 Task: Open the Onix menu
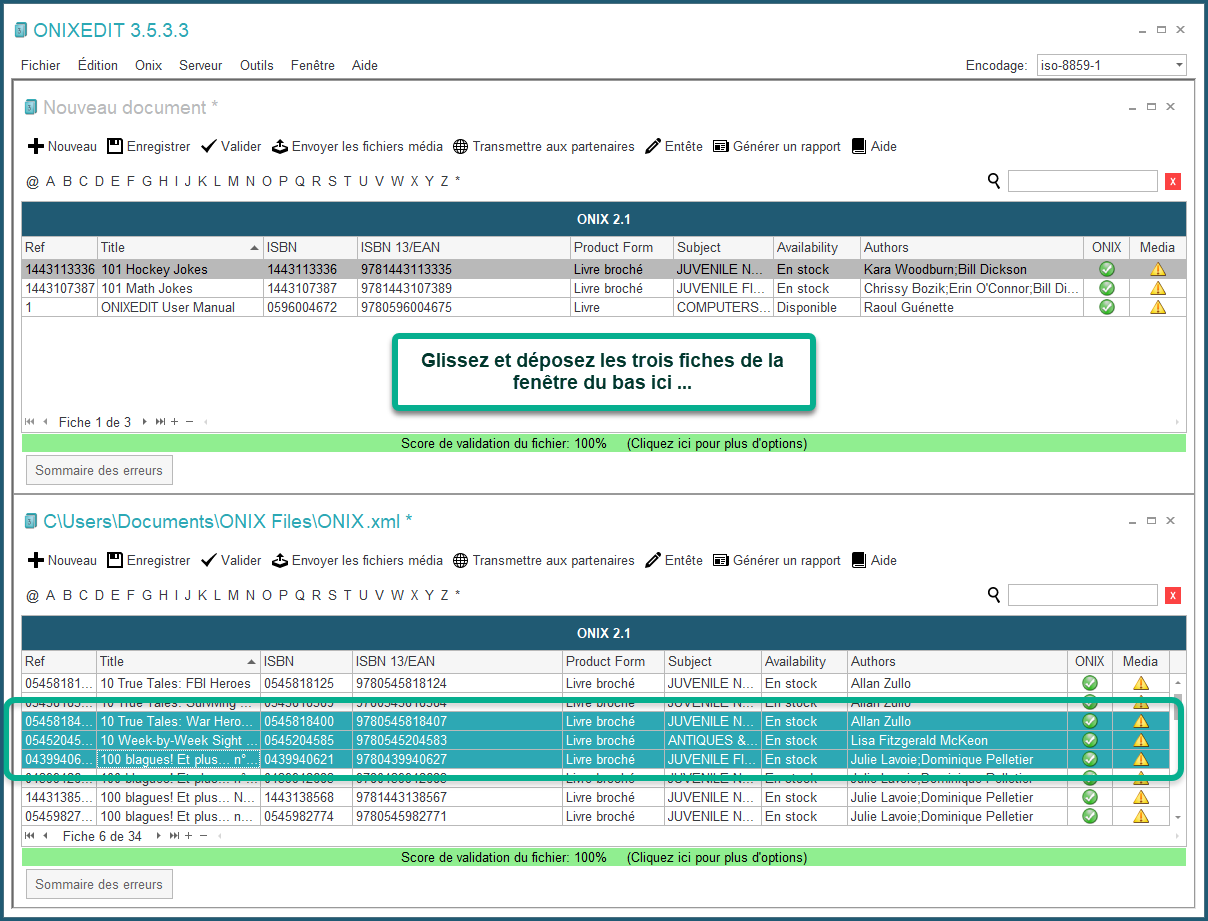148,65
